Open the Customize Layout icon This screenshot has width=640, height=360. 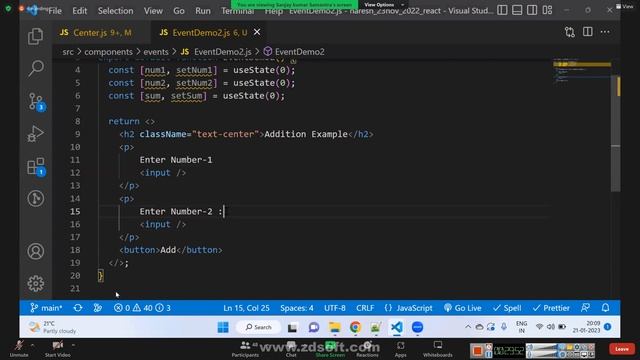point(547,10)
